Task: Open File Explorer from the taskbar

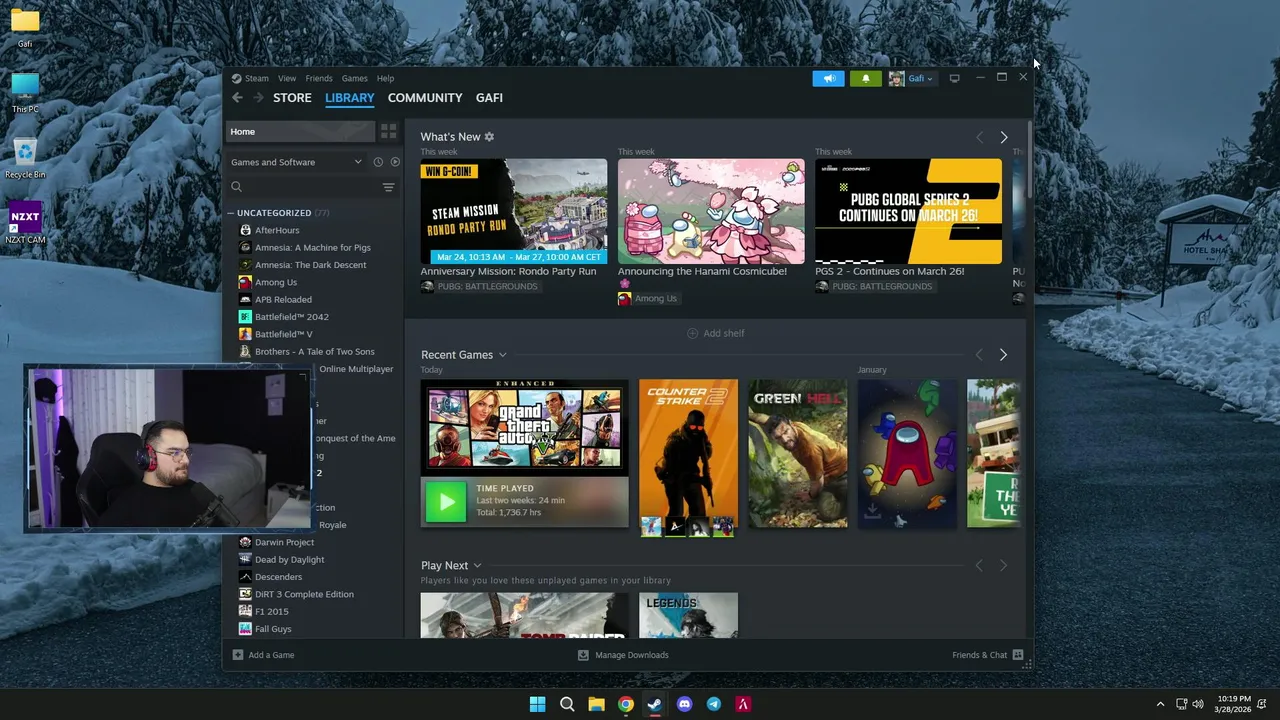Action: [x=596, y=704]
